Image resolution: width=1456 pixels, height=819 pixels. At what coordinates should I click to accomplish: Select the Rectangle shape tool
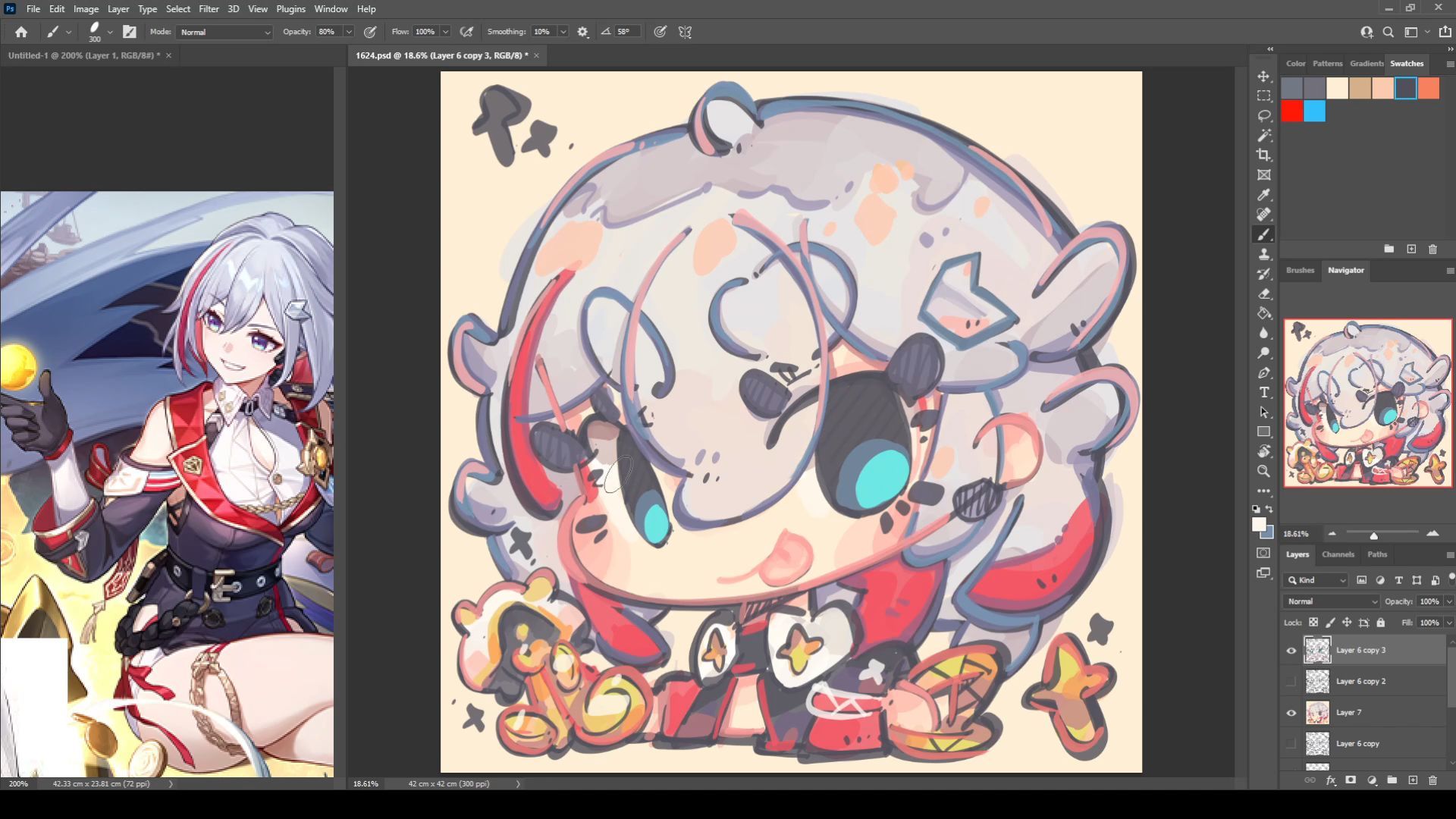click(x=1263, y=431)
